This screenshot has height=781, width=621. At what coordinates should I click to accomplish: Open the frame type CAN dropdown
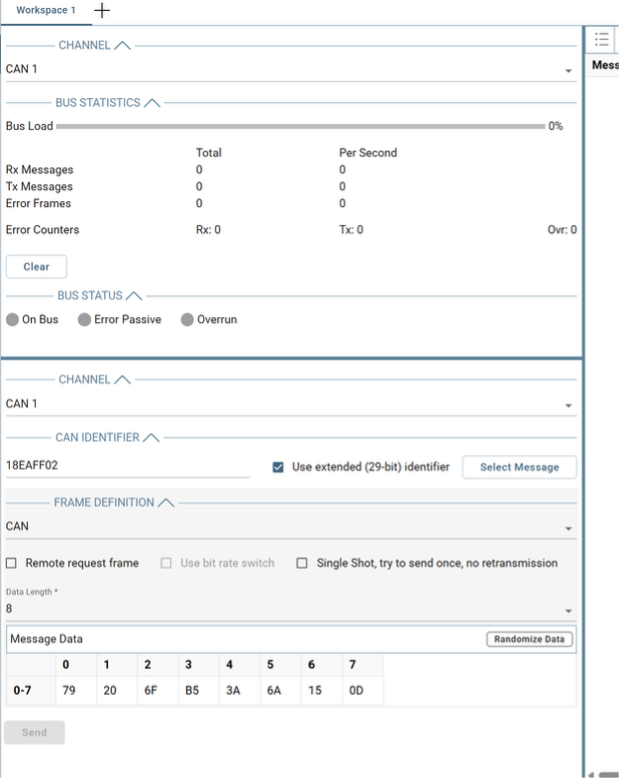pyautogui.click(x=290, y=525)
